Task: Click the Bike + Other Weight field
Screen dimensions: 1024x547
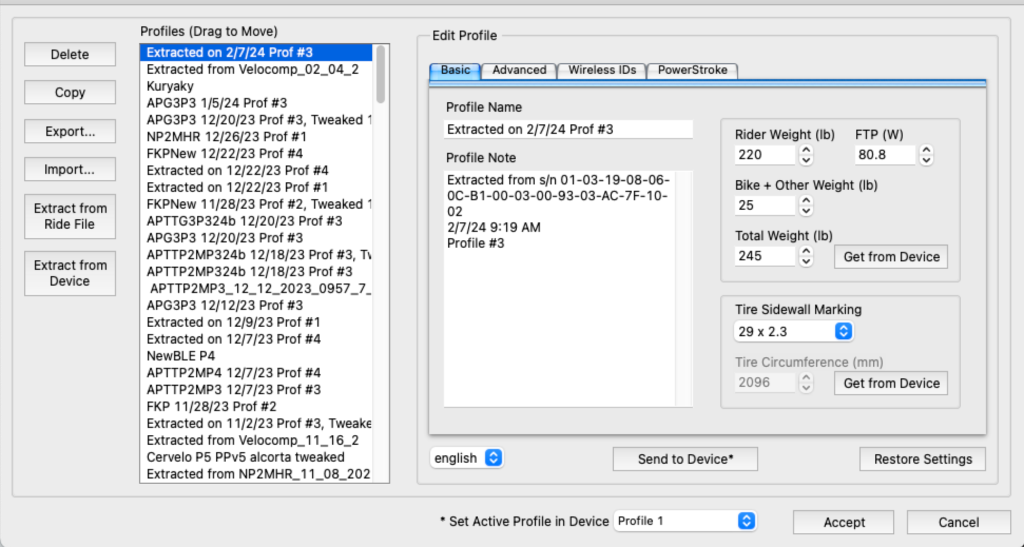Action: (765, 206)
